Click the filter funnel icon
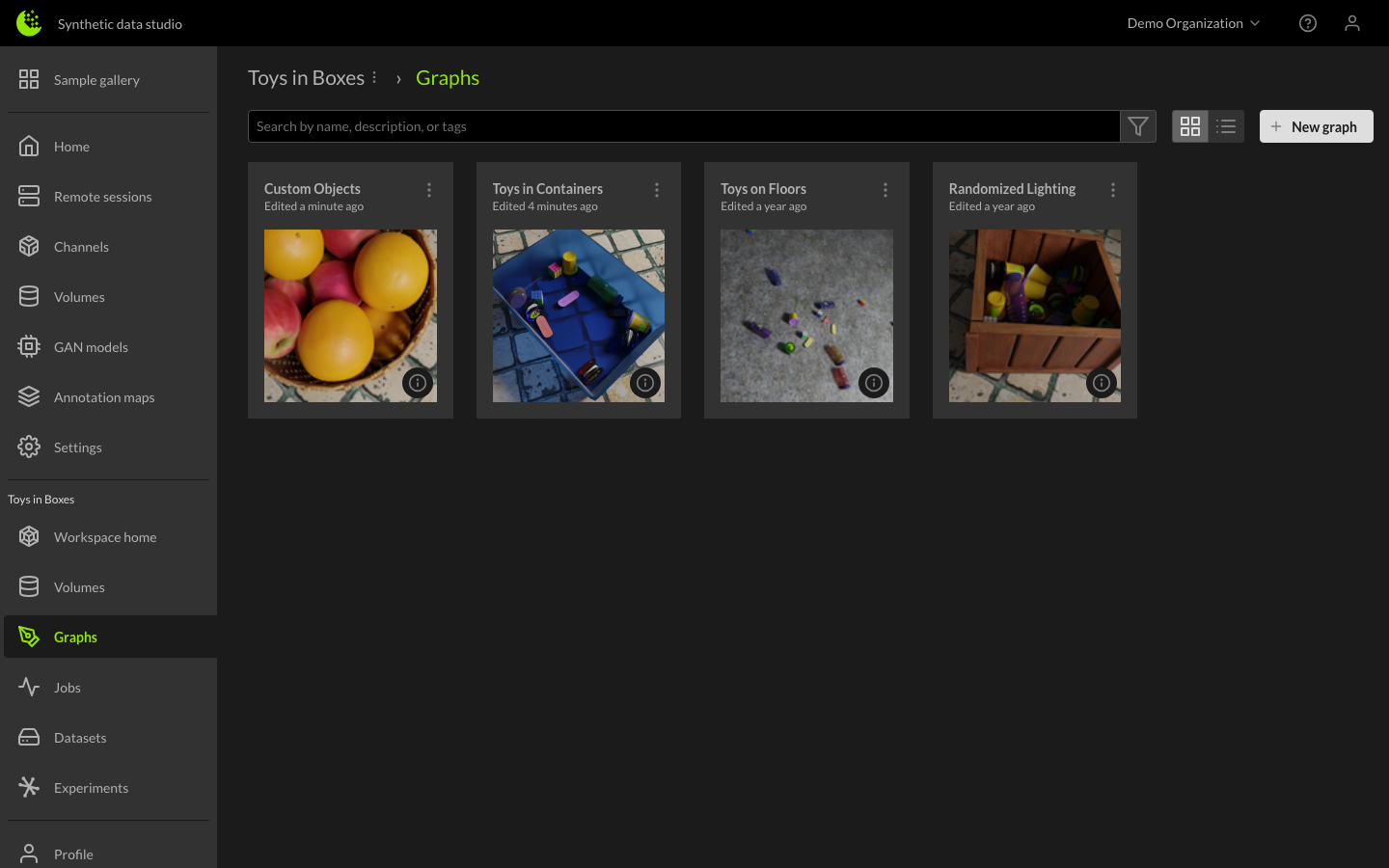The width and height of the screenshot is (1389, 868). (1138, 126)
